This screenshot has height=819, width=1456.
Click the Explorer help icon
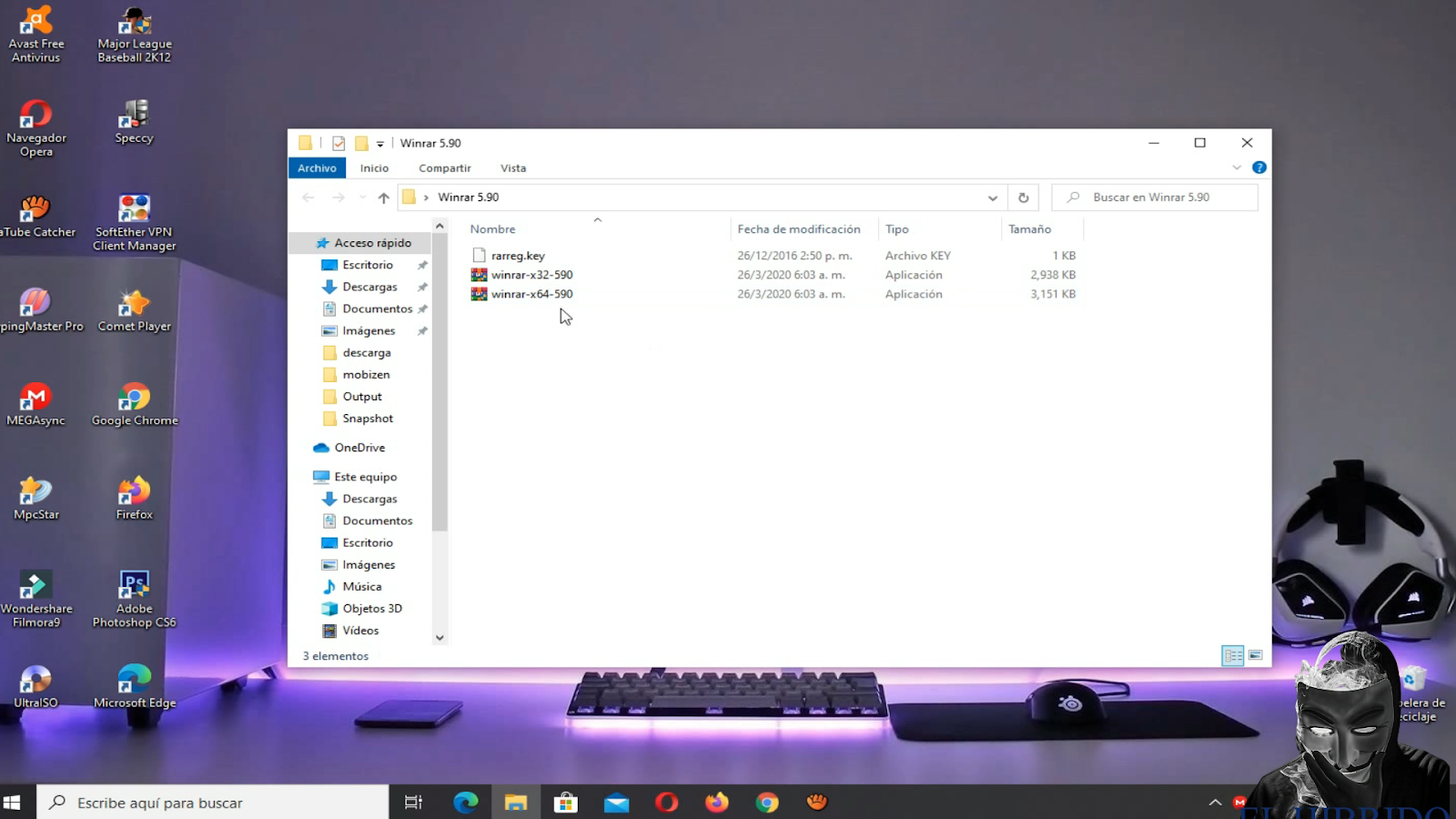pos(1259,167)
